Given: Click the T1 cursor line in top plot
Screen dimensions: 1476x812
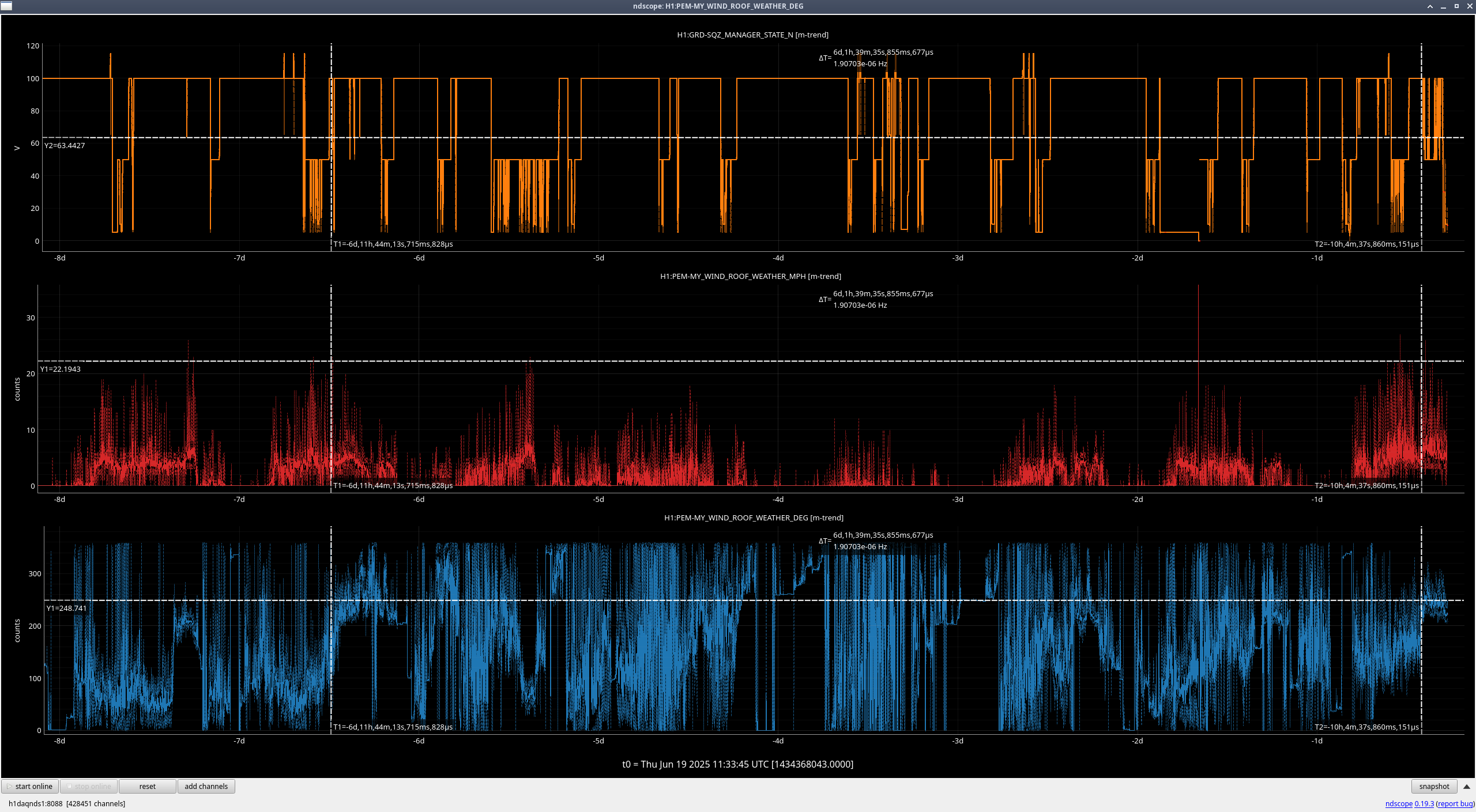Looking at the screenshot, I should coord(331,147).
